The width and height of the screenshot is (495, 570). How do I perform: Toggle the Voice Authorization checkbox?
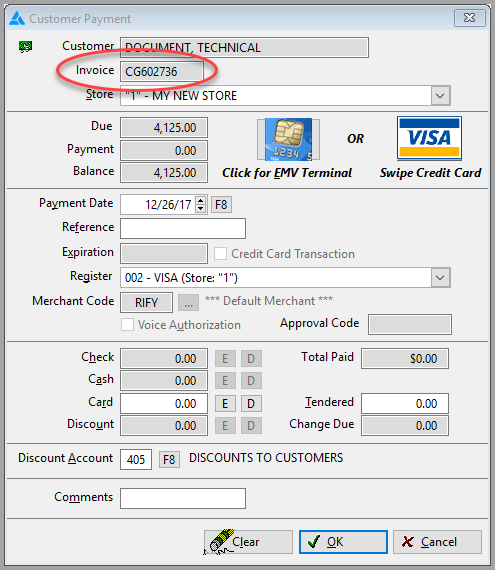[127, 325]
